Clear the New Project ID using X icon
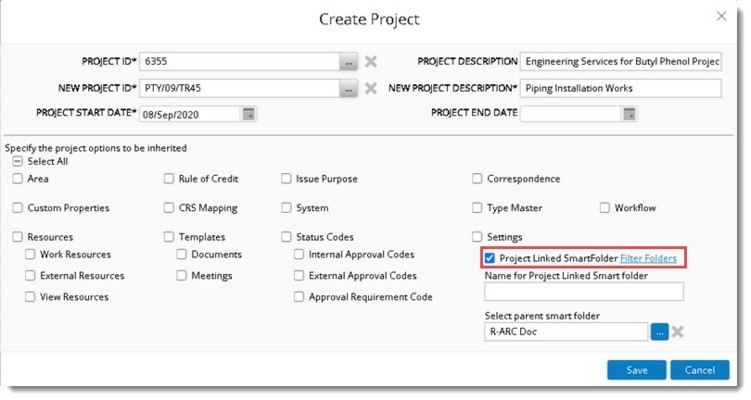751x400 pixels. tap(371, 88)
